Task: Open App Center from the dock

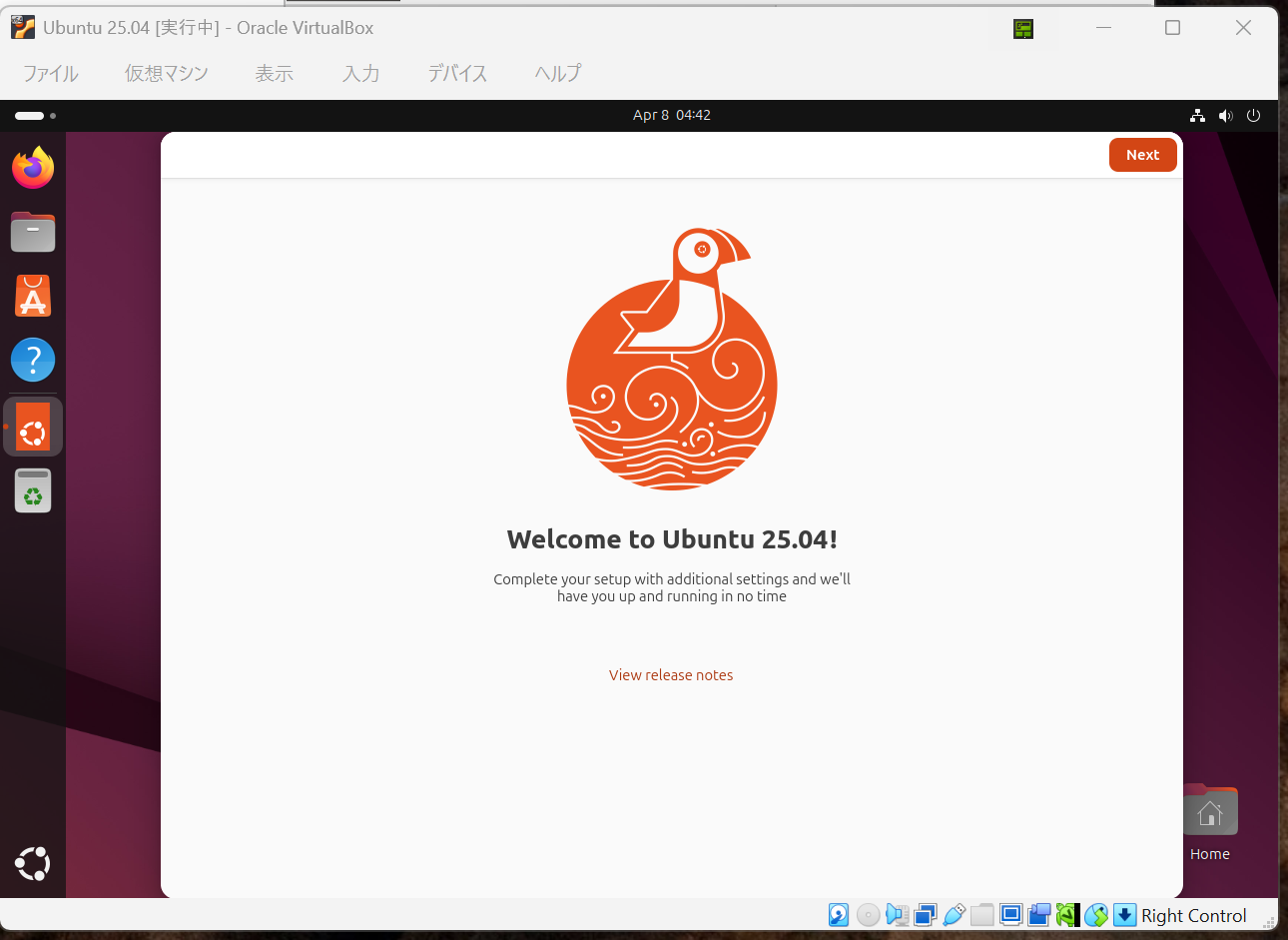Action: [x=33, y=296]
